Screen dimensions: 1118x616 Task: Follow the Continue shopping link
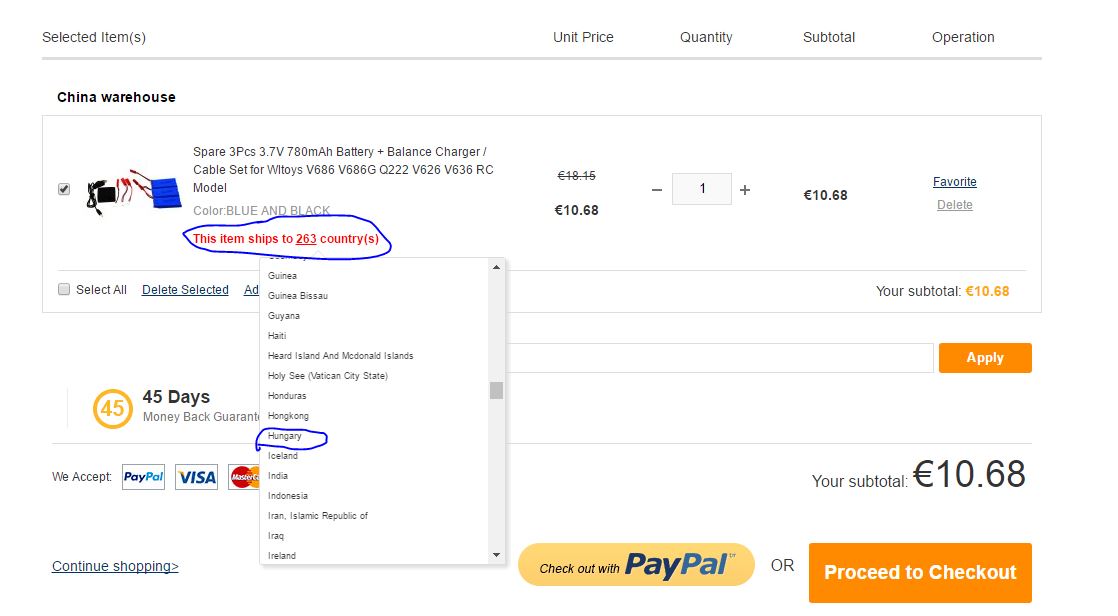115,566
